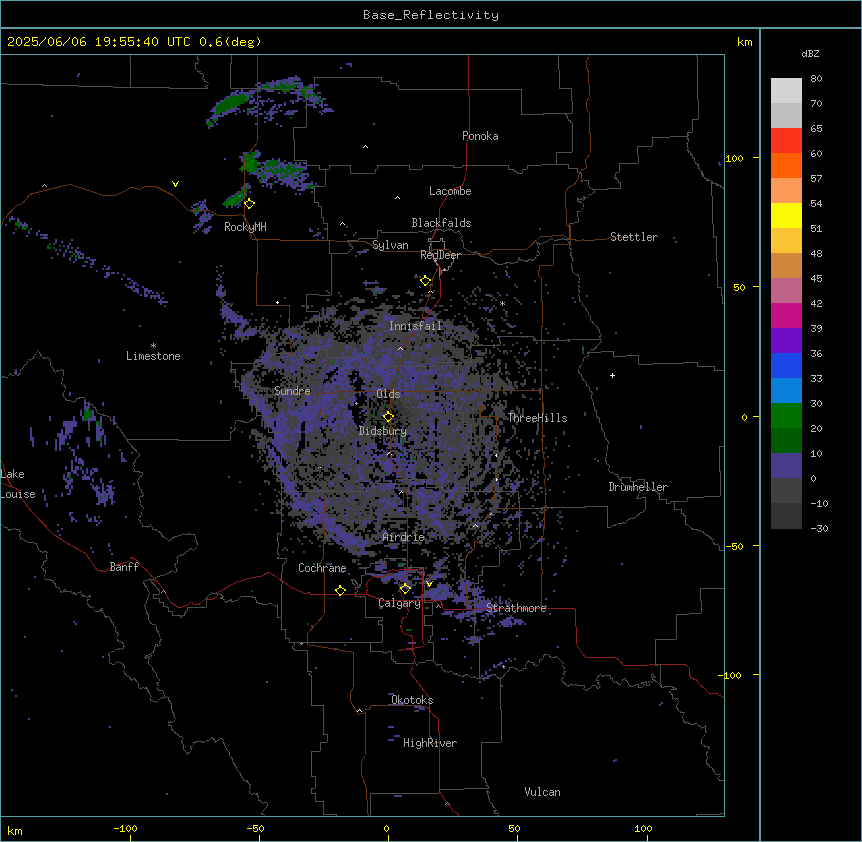Click the Olds label
This screenshot has width=862, height=842.
click(x=388, y=394)
